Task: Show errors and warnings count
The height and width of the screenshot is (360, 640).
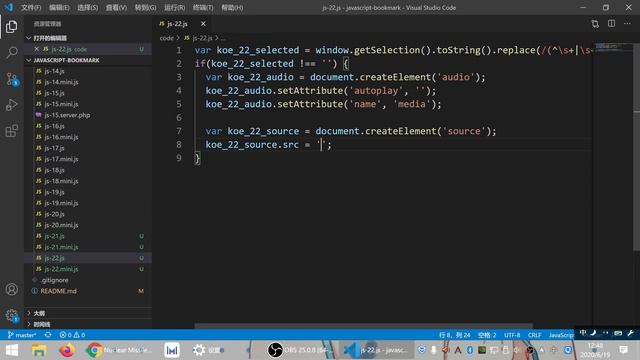Action: (72, 335)
